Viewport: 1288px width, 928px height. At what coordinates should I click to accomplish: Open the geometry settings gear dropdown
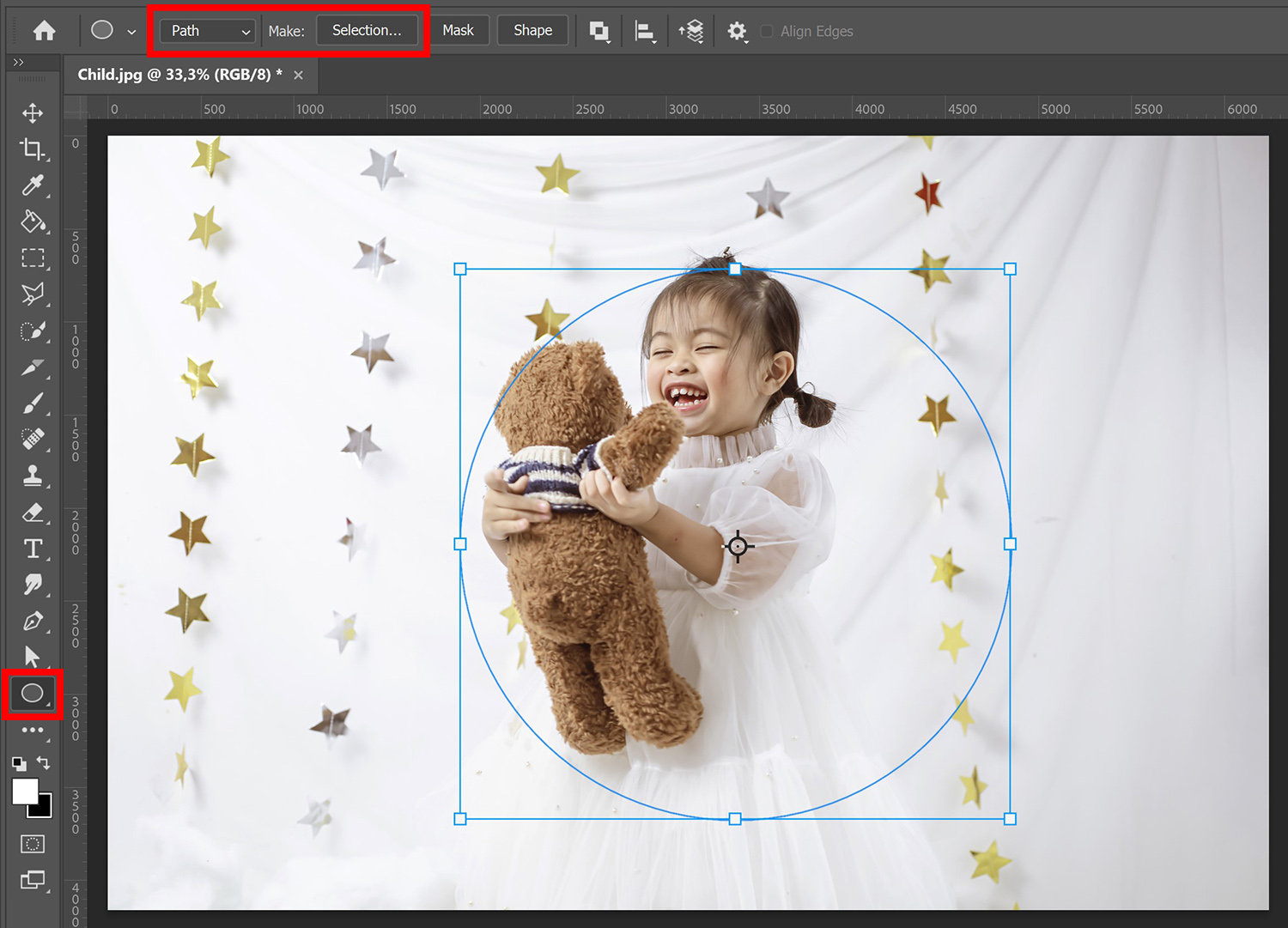point(737,30)
